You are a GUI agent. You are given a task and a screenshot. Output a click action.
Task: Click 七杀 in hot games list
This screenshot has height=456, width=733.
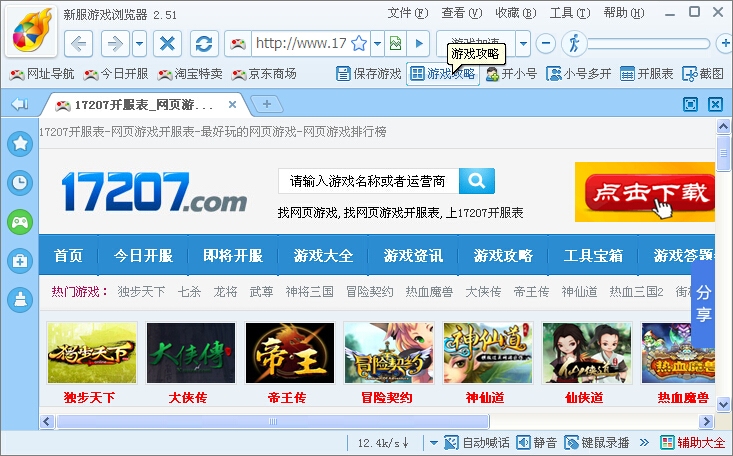point(189,292)
